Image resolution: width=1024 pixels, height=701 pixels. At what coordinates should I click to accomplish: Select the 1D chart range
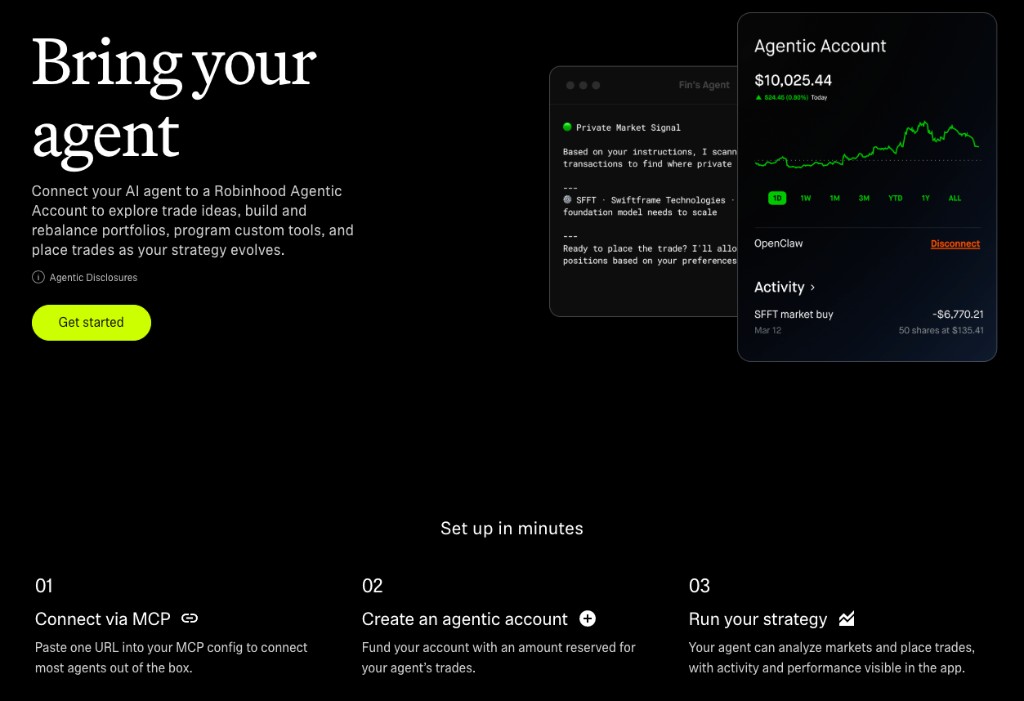(x=777, y=198)
